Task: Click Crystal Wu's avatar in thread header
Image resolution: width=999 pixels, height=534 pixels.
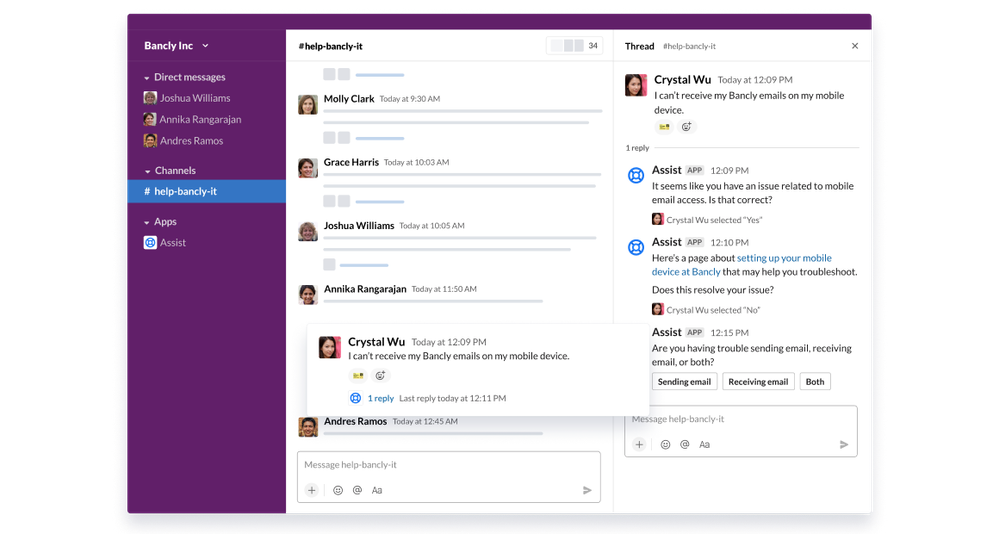Action: click(x=636, y=85)
